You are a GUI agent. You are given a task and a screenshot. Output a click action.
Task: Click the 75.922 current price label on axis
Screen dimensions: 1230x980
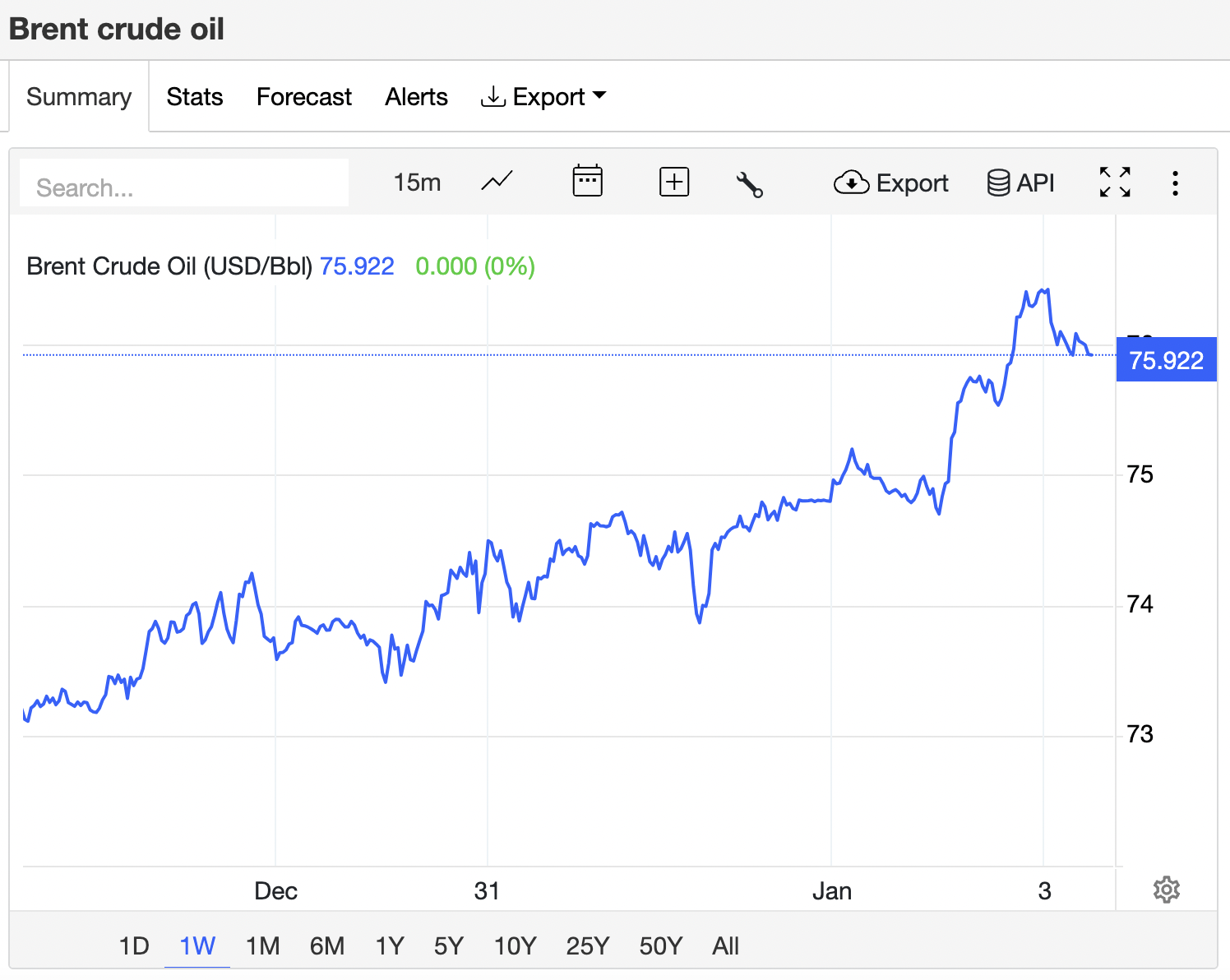[x=1166, y=360]
